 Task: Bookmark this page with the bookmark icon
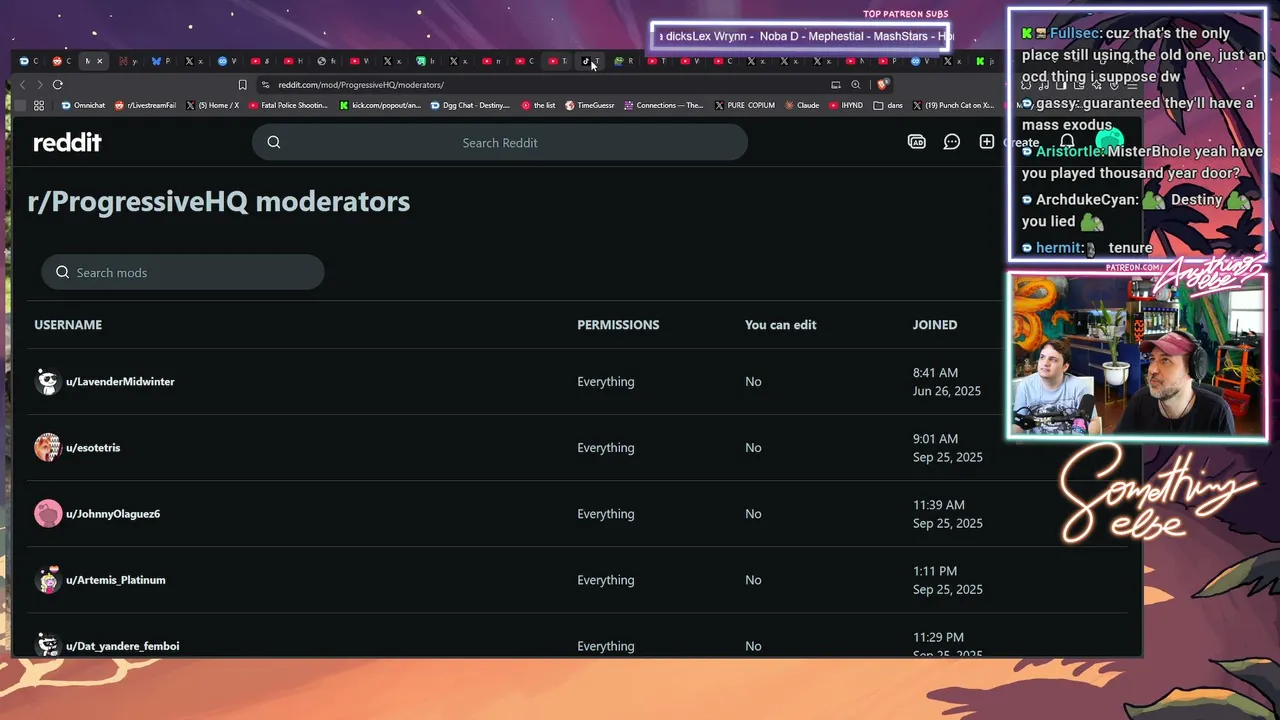tap(242, 85)
